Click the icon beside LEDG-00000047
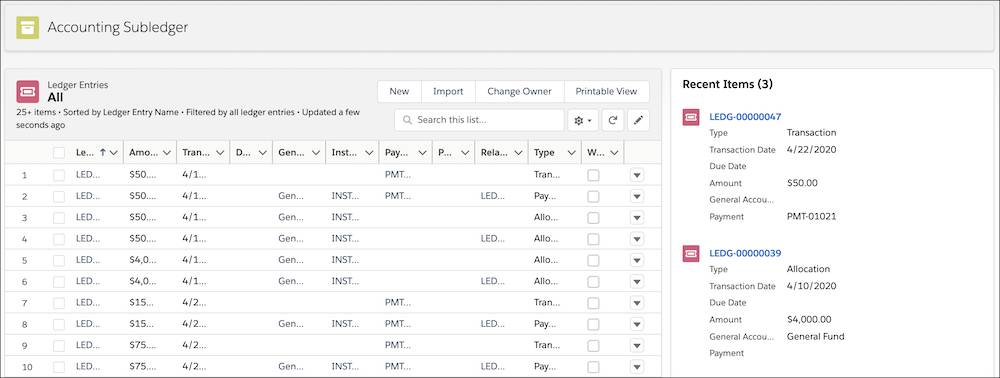The width and height of the screenshot is (1000, 378). click(x=691, y=117)
